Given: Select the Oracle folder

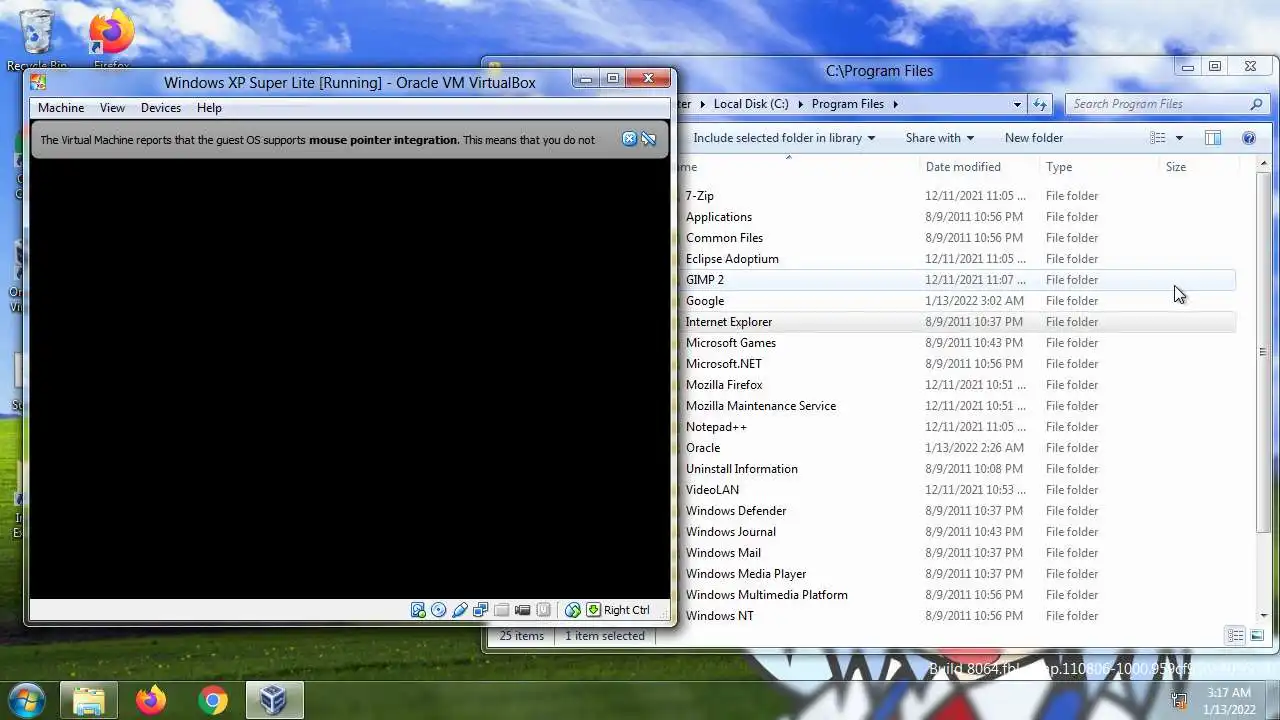Looking at the screenshot, I should [x=955, y=448].
